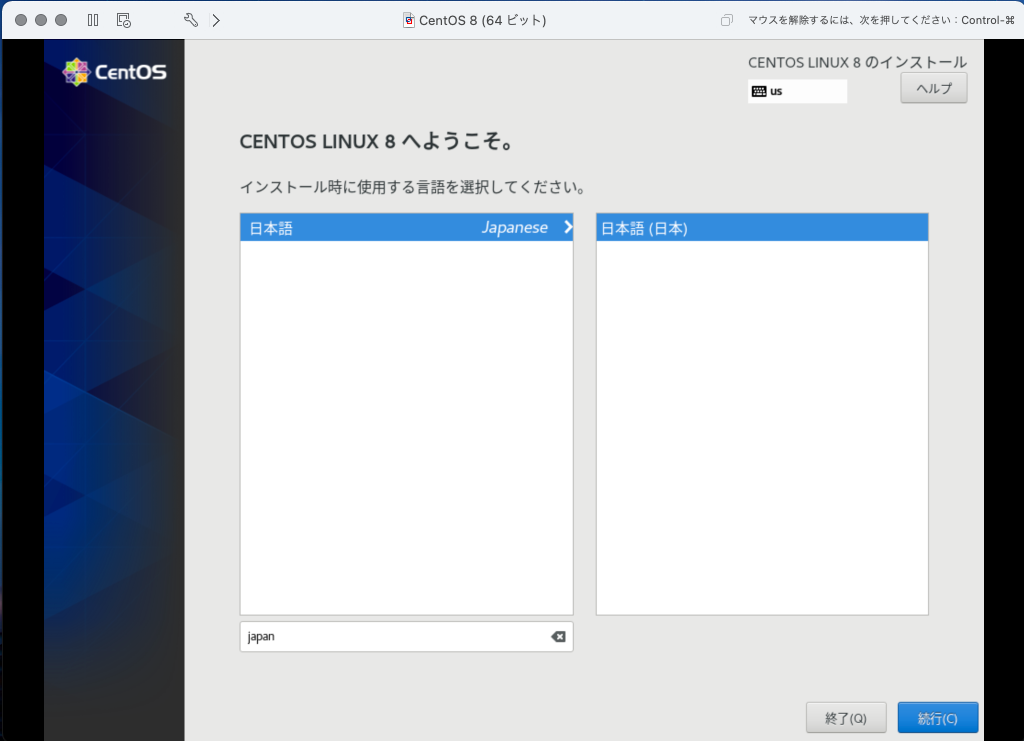
Task: Click 終了 to quit the installer
Action: (x=845, y=717)
